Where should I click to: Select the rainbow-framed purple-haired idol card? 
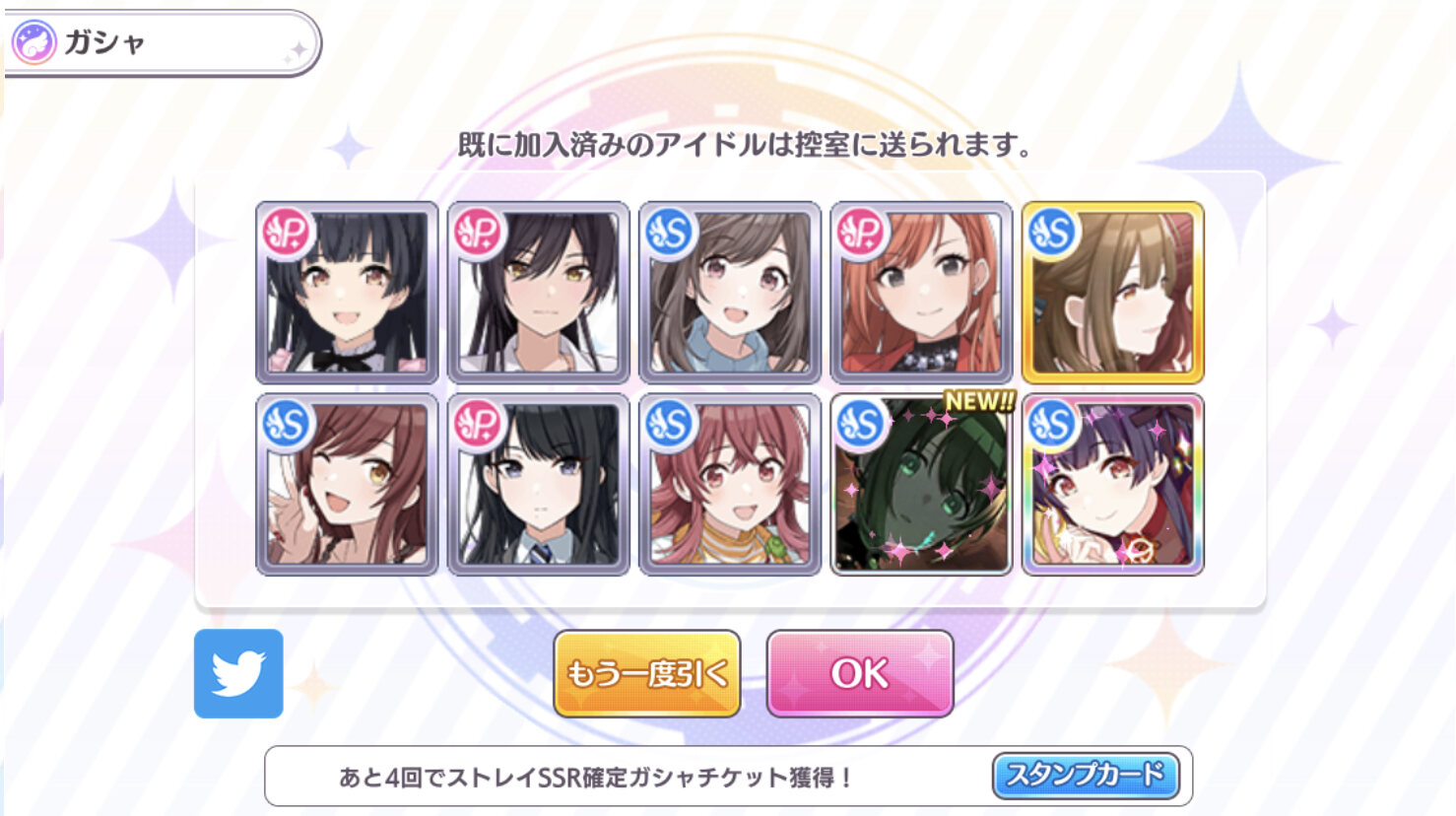coord(1113,485)
